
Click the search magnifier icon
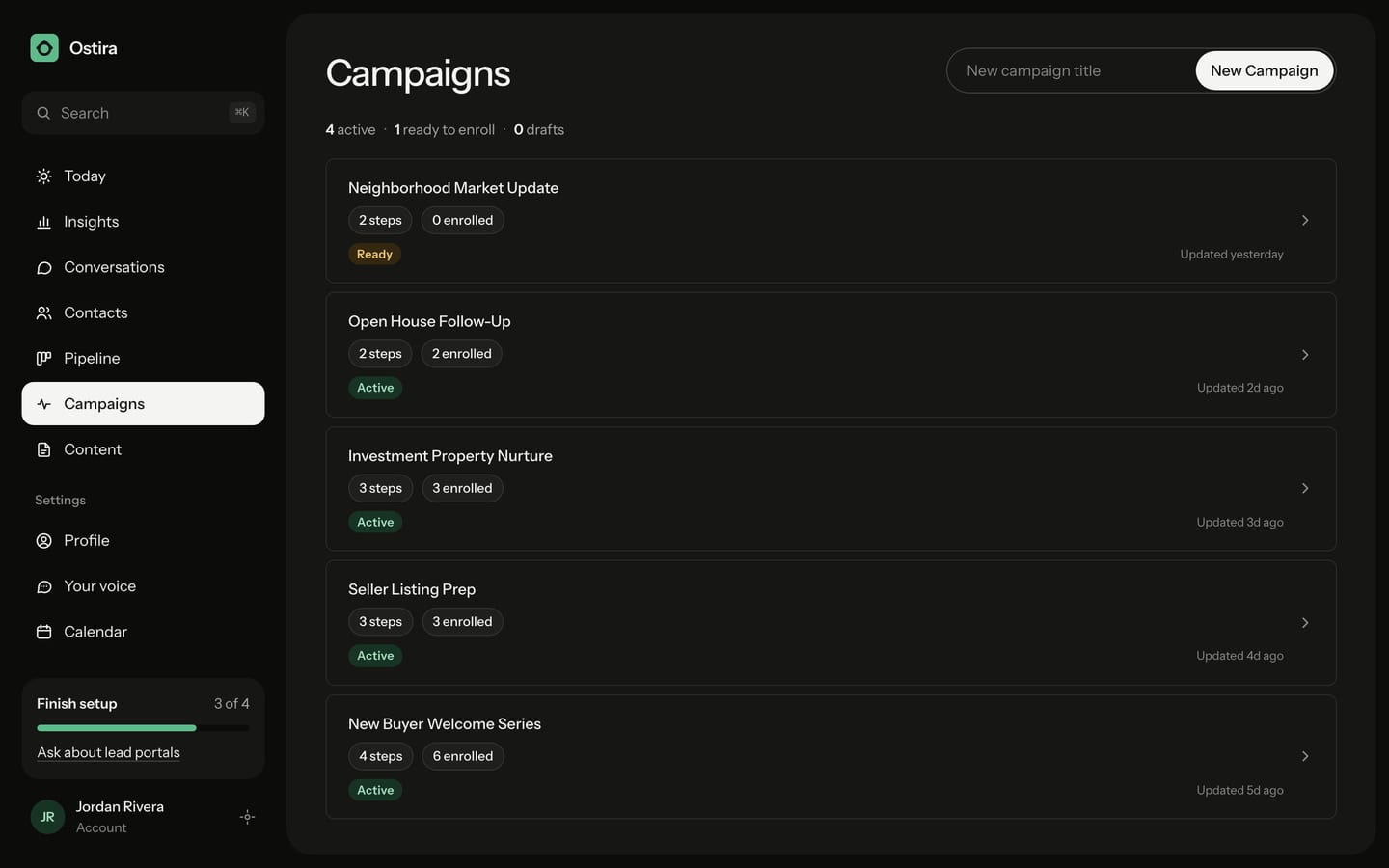pos(43,113)
